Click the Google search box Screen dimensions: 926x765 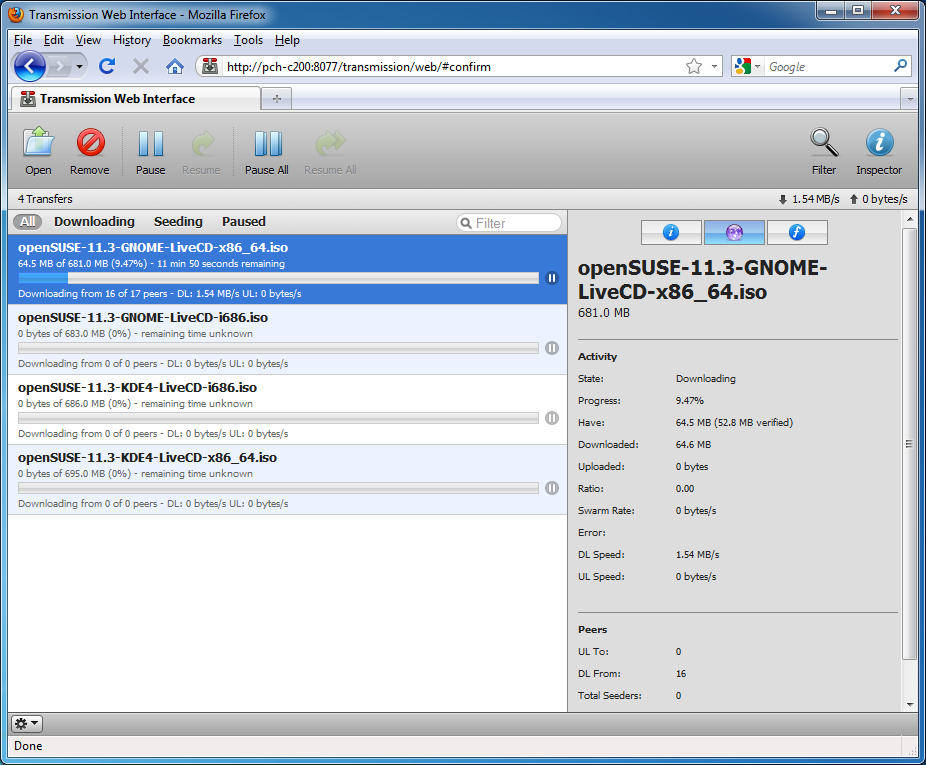(829, 66)
